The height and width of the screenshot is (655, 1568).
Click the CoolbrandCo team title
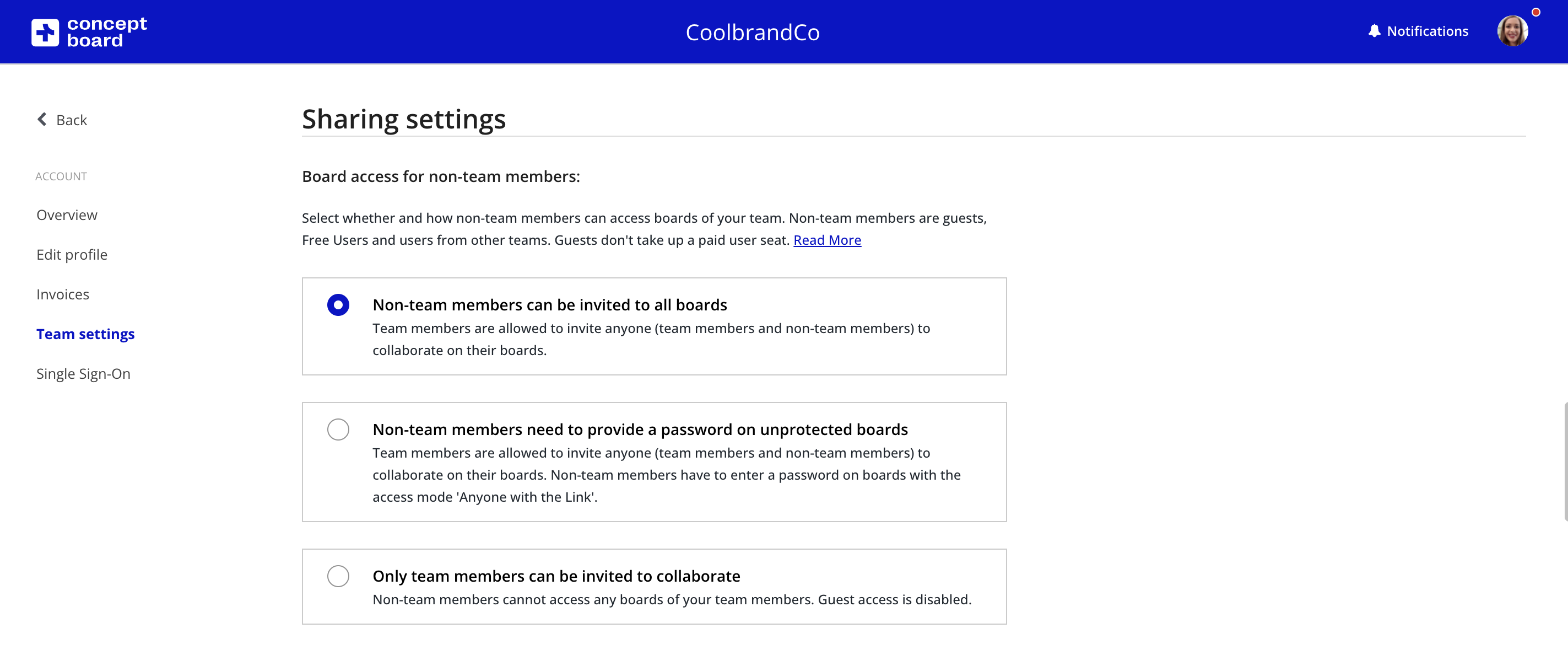coord(753,33)
